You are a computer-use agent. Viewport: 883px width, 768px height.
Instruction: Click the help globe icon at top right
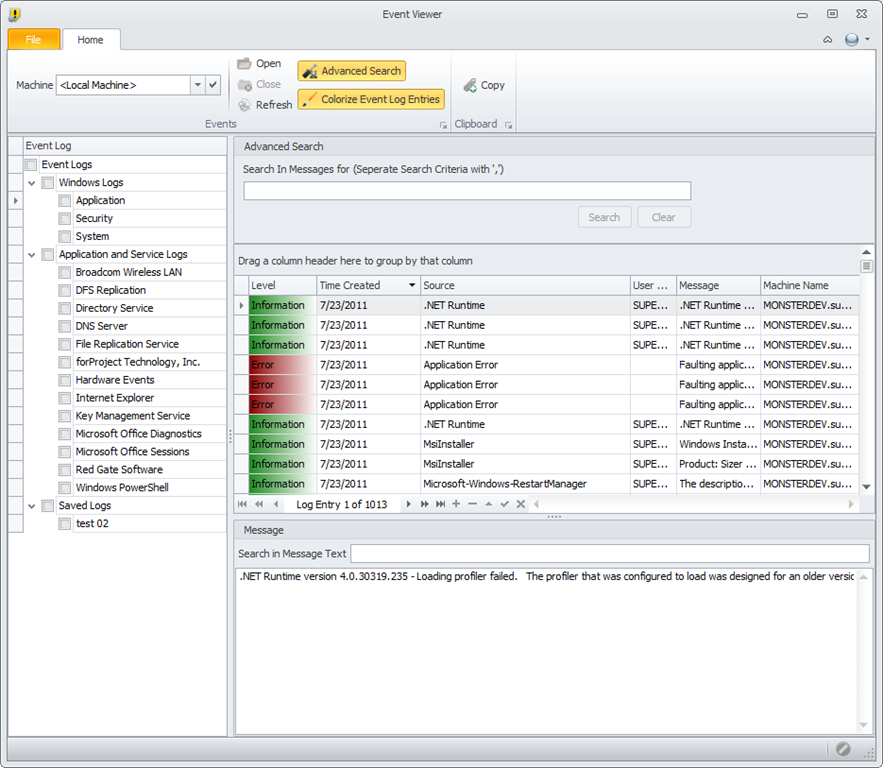pyautogui.click(x=851, y=39)
